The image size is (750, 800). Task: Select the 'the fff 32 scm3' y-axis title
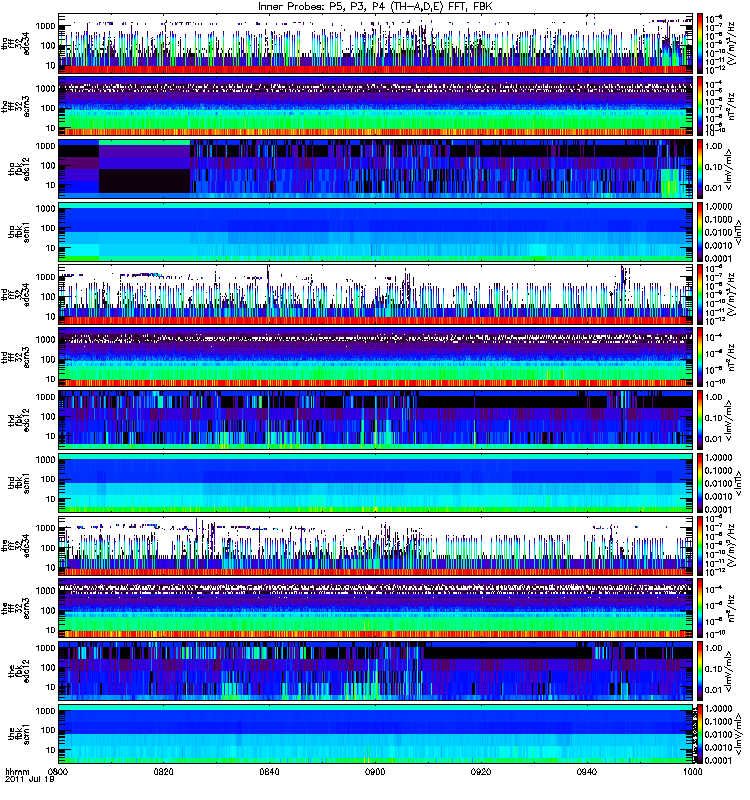click(16, 608)
